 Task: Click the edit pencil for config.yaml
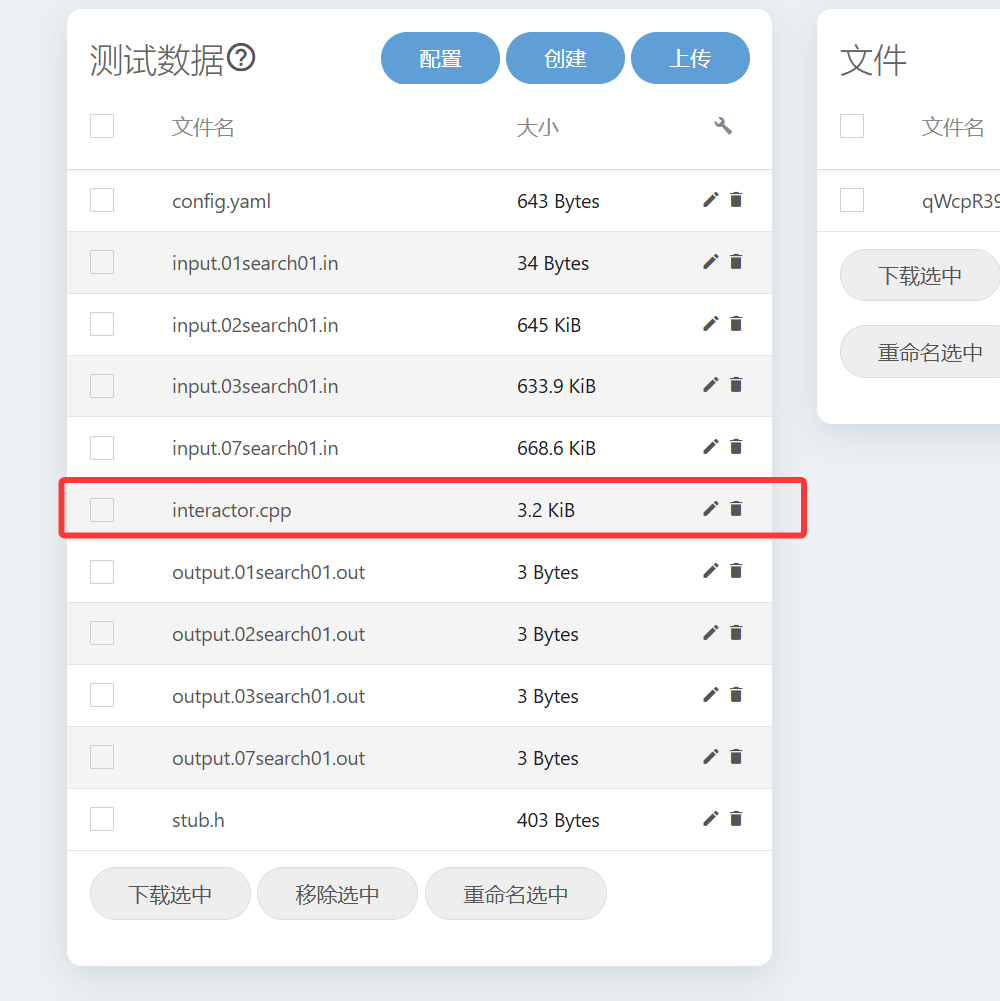pos(710,200)
